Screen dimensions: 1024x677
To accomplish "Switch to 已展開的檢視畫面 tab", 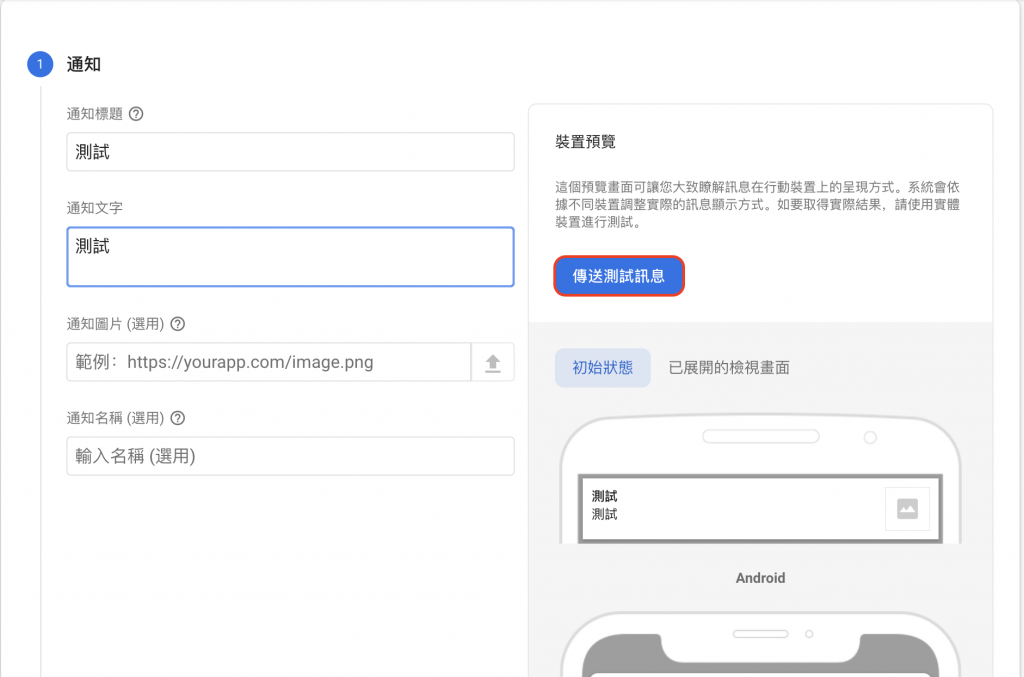I will [x=729, y=368].
